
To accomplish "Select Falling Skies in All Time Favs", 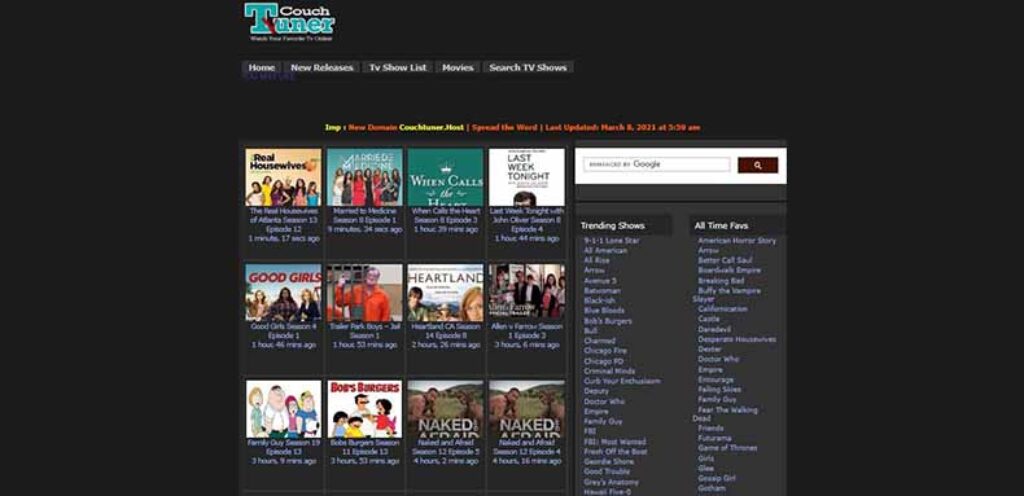I will click(x=719, y=390).
